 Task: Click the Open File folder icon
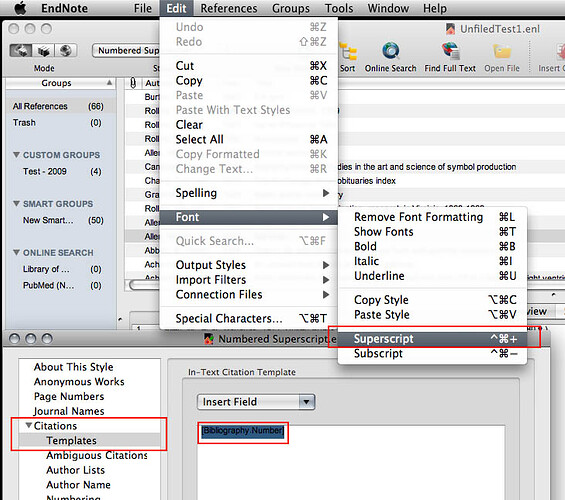(x=502, y=51)
